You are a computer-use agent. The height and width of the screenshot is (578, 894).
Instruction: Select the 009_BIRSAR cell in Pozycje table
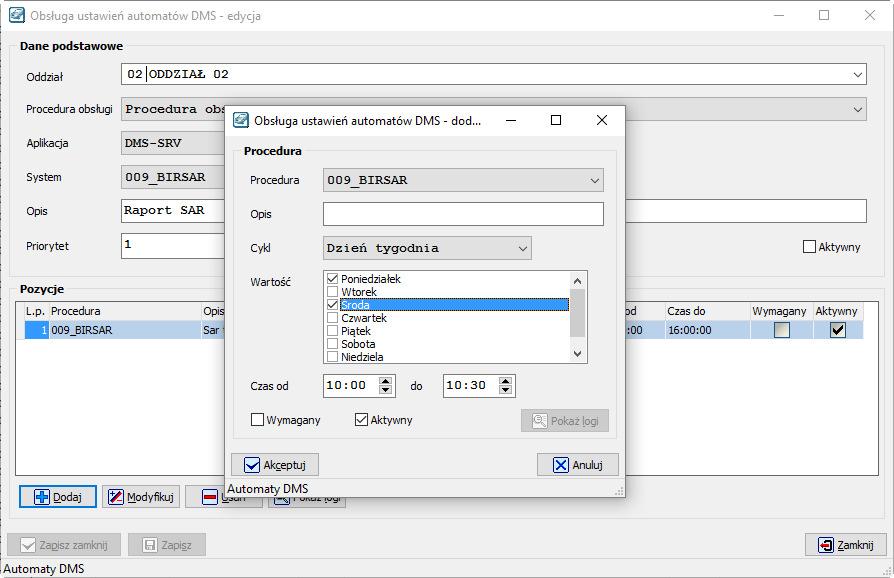click(124, 330)
